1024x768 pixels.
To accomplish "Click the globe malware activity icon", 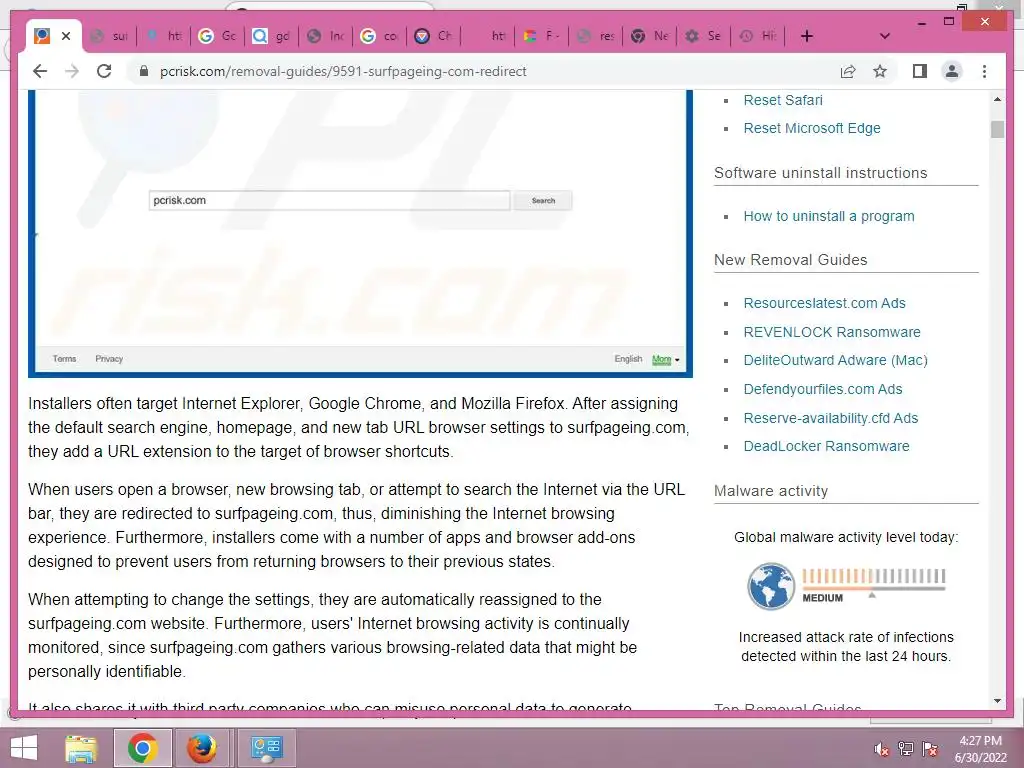I will click(771, 586).
